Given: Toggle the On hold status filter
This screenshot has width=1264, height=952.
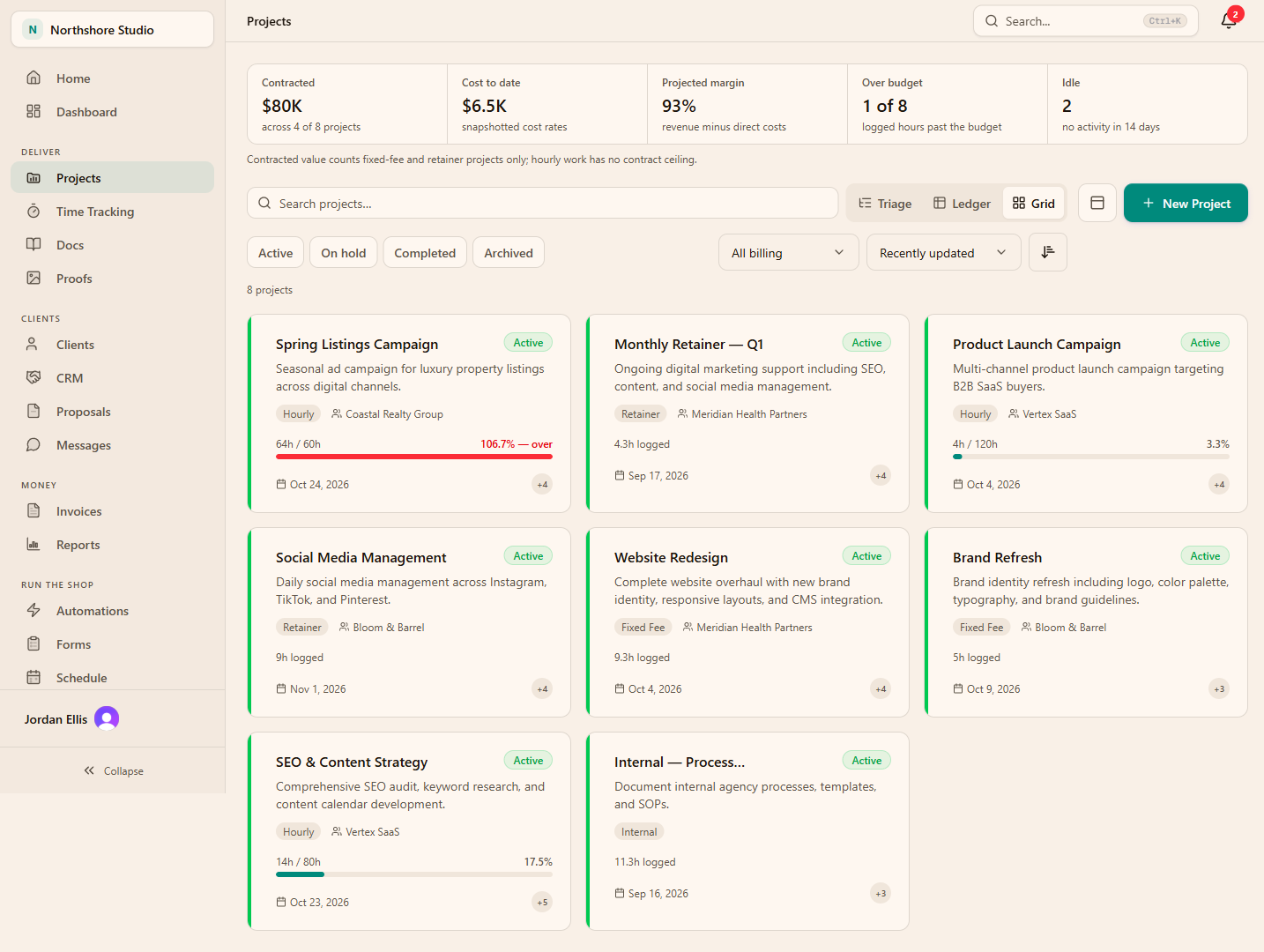Looking at the screenshot, I should [x=344, y=252].
